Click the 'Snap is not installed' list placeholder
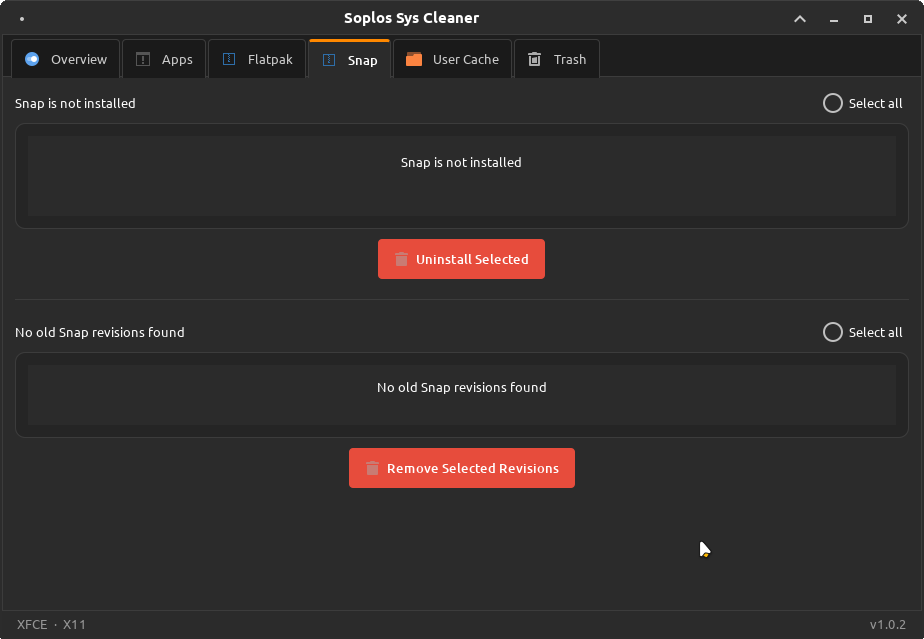Viewport: 924px width, 639px height. (x=461, y=162)
